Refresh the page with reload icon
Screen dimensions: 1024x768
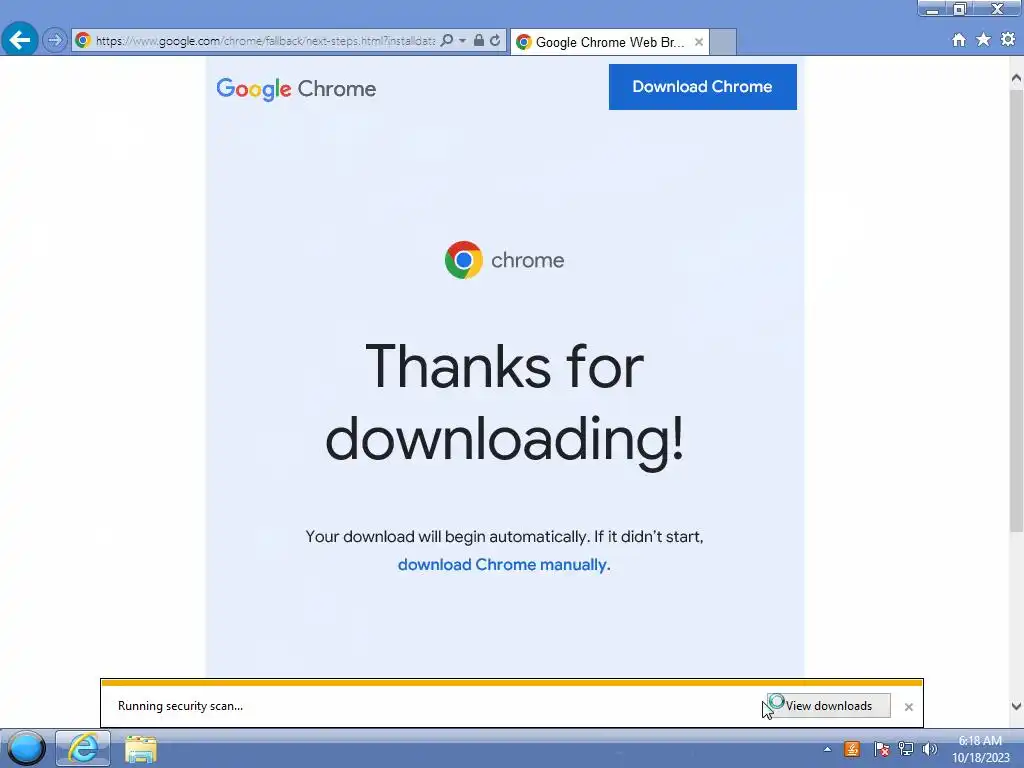[495, 40]
